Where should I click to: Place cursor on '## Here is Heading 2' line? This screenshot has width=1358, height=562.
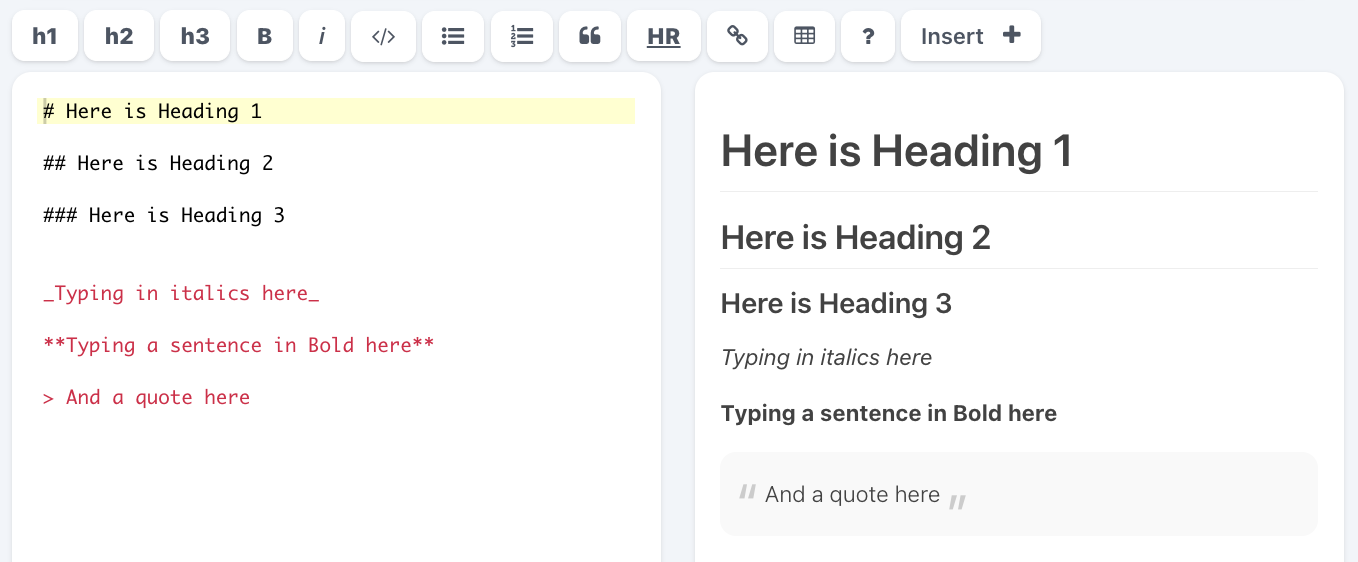coord(159,163)
